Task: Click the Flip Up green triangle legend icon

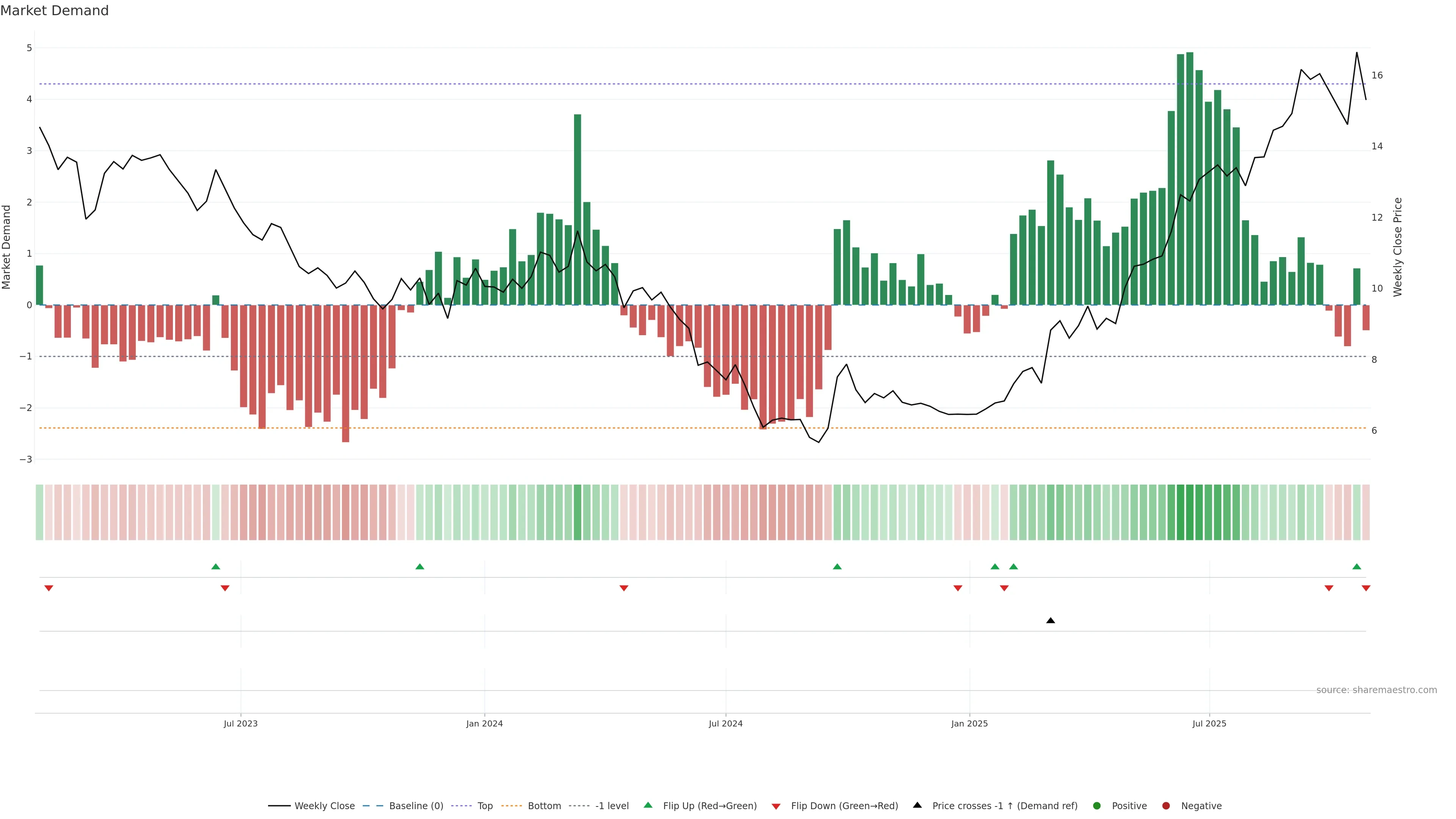Action: pyautogui.click(x=648, y=805)
